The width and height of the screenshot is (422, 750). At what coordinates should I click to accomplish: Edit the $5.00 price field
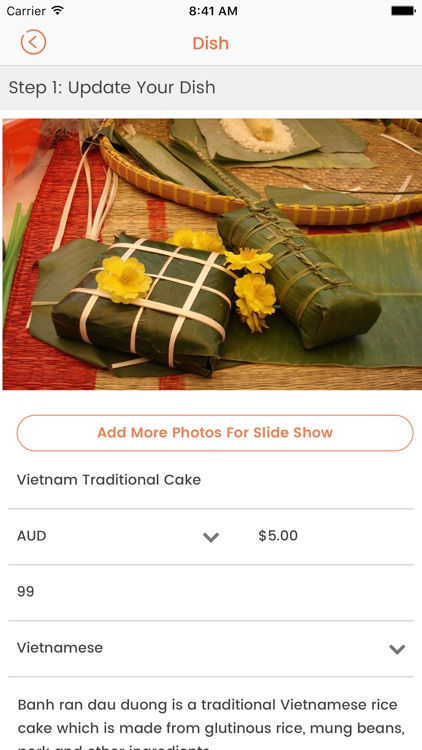click(x=330, y=536)
